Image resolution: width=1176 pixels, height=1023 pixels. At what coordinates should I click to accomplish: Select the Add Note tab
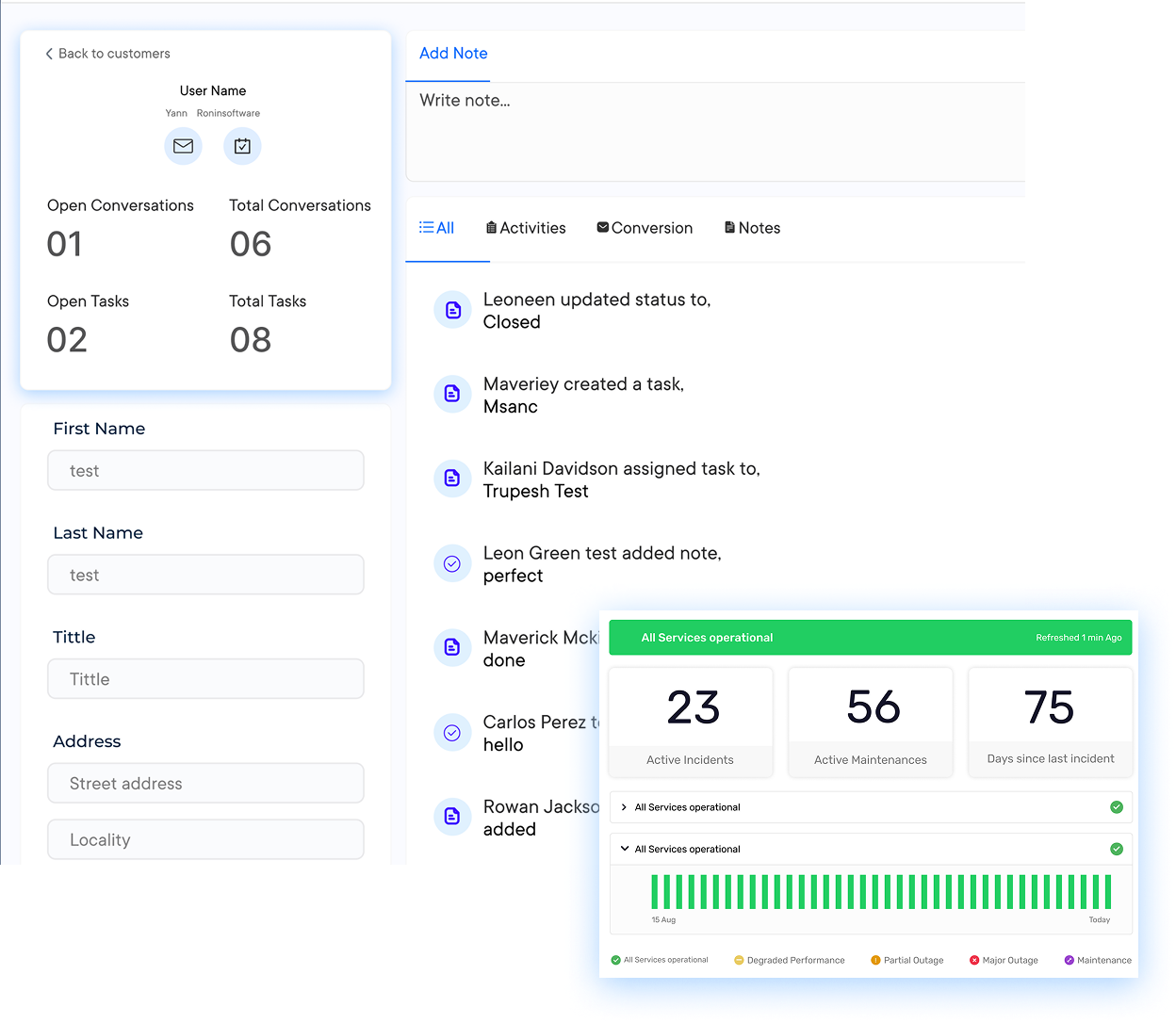coord(453,54)
